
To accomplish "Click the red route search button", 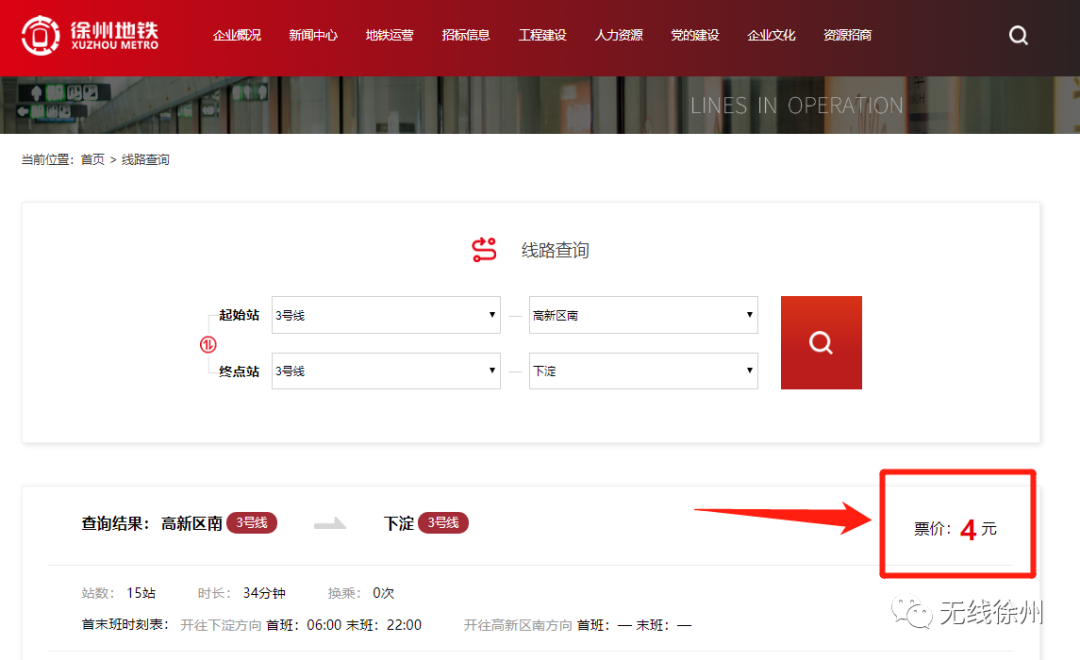I will pyautogui.click(x=821, y=342).
